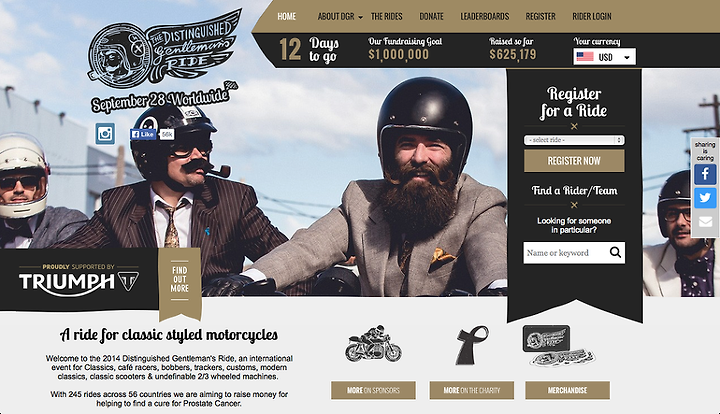Open the Leaderboards menu item

485,17
